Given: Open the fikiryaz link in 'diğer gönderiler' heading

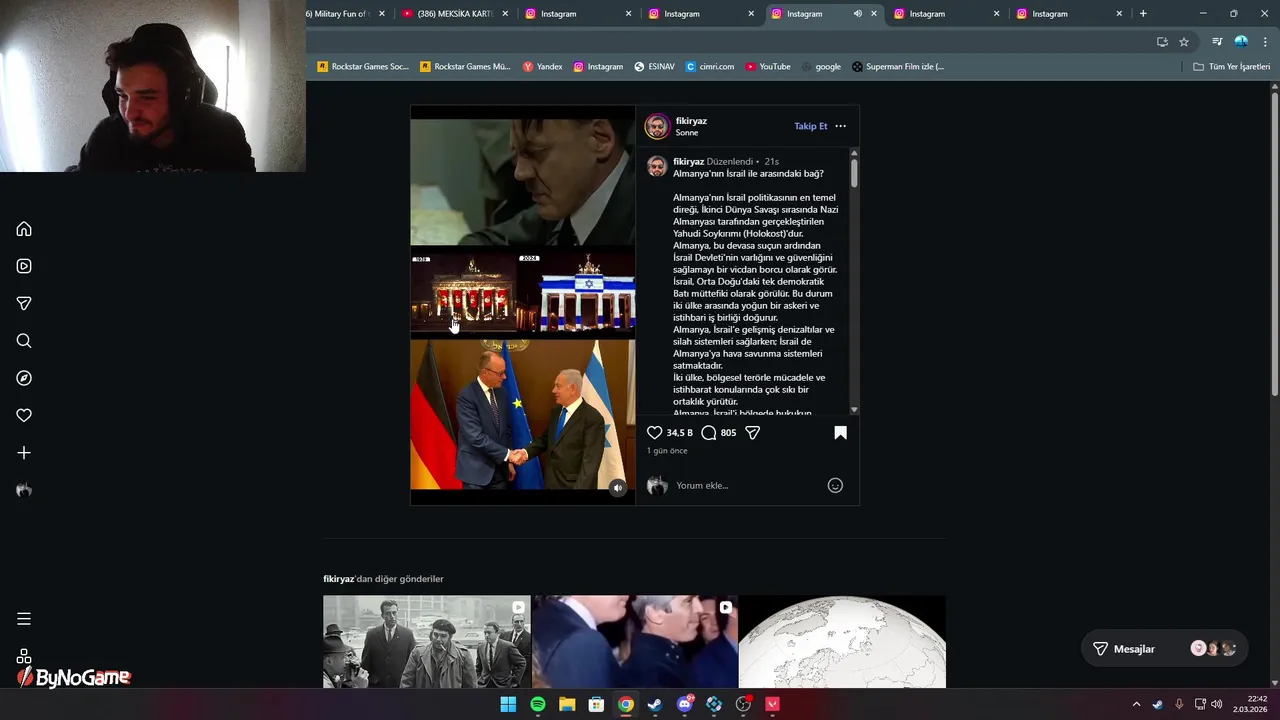Looking at the screenshot, I should [339, 579].
